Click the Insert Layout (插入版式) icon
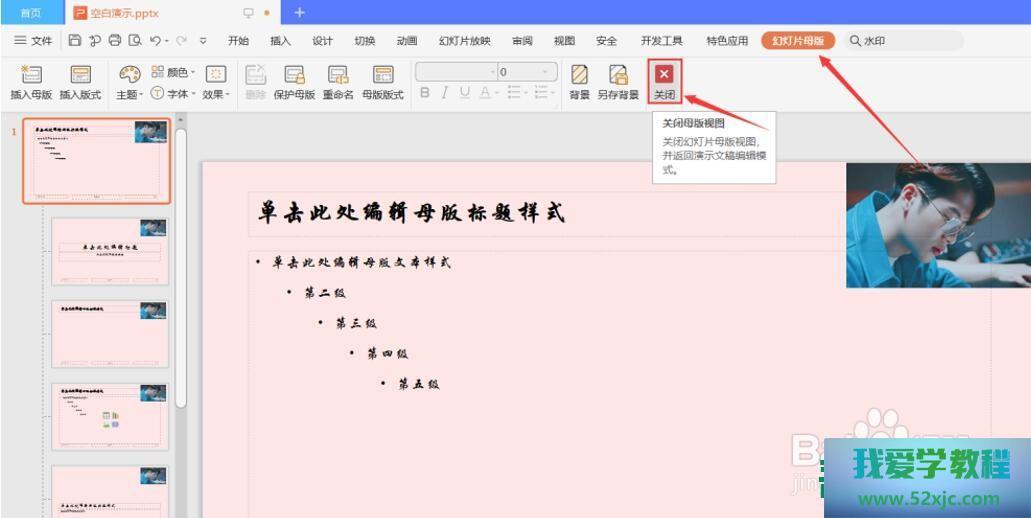The width and height of the screenshot is (1031, 518). click(x=80, y=75)
